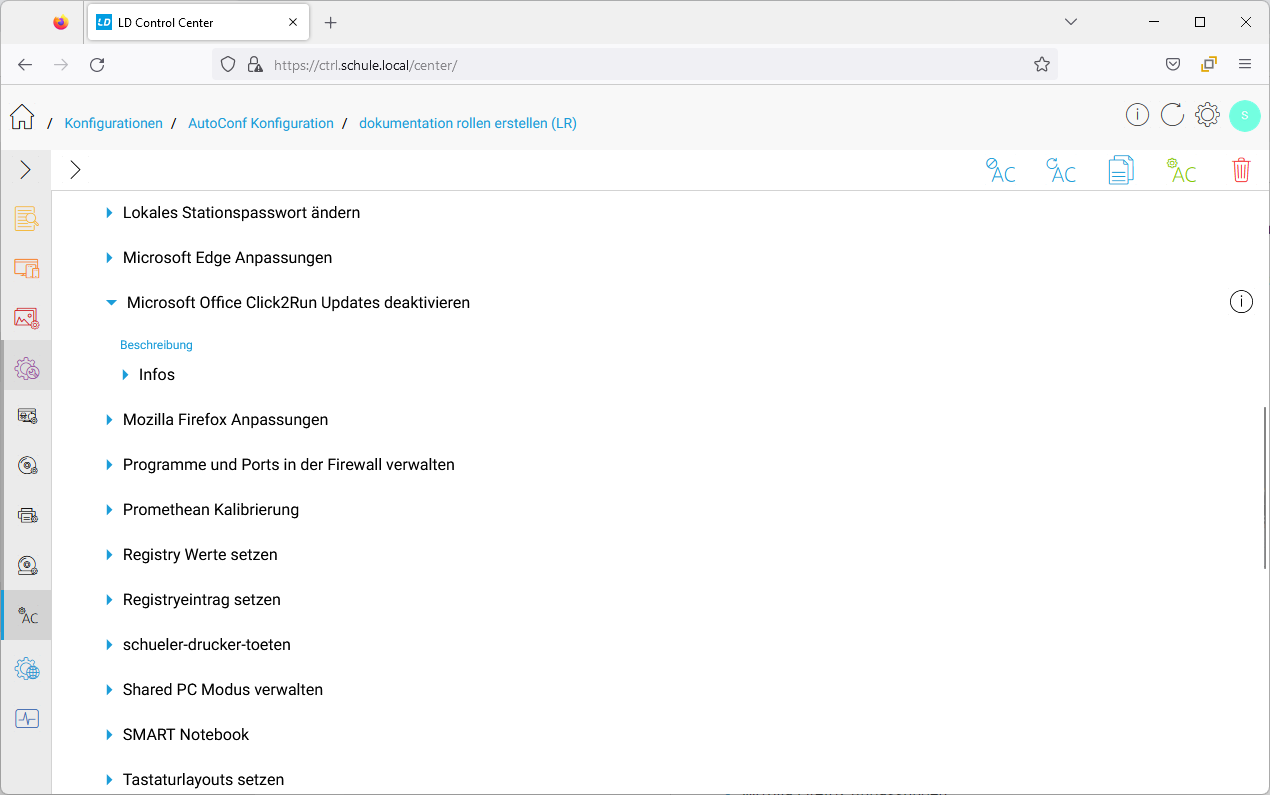Viewport: 1270px width, 795px height.
Task: Open the monitor-with-gear sidebar icon
Action: click(x=27, y=416)
